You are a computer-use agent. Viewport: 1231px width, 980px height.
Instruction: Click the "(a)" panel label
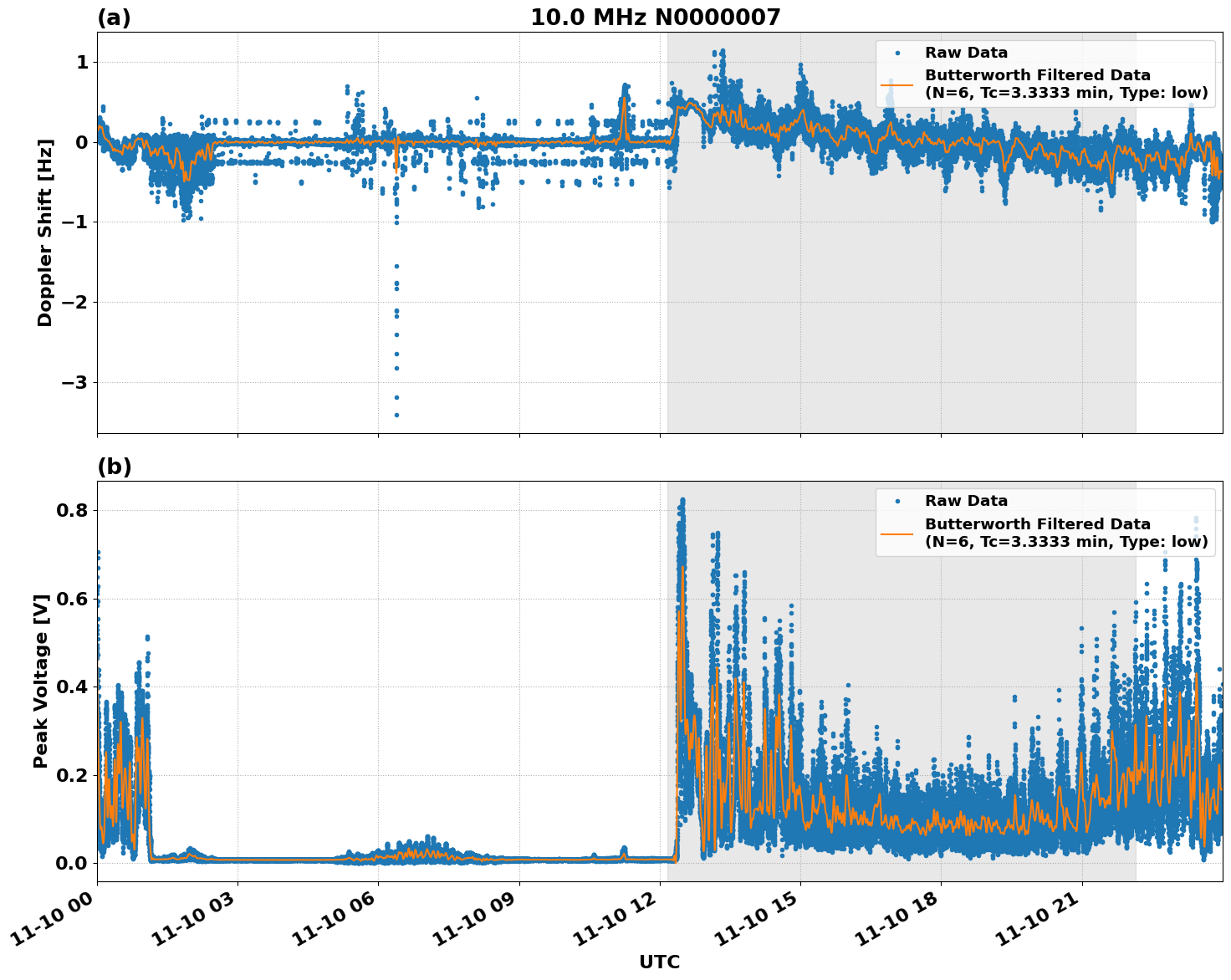point(114,18)
